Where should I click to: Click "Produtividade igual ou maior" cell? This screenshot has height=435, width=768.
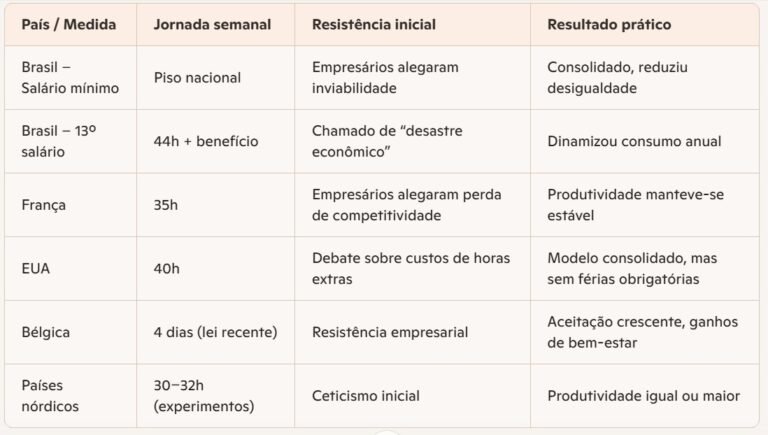click(x=644, y=396)
